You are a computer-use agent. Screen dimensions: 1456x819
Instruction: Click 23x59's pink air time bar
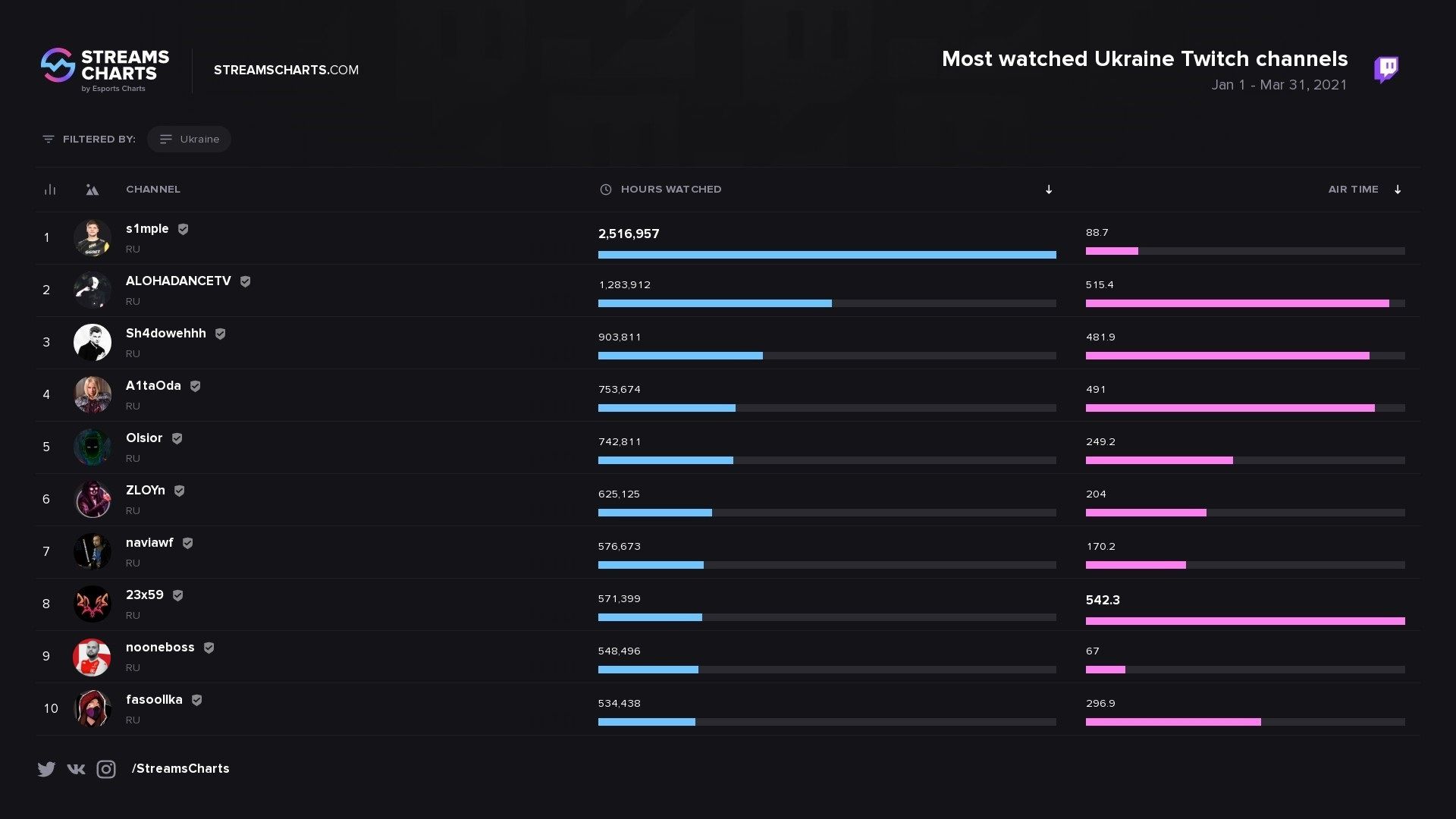1245,621
